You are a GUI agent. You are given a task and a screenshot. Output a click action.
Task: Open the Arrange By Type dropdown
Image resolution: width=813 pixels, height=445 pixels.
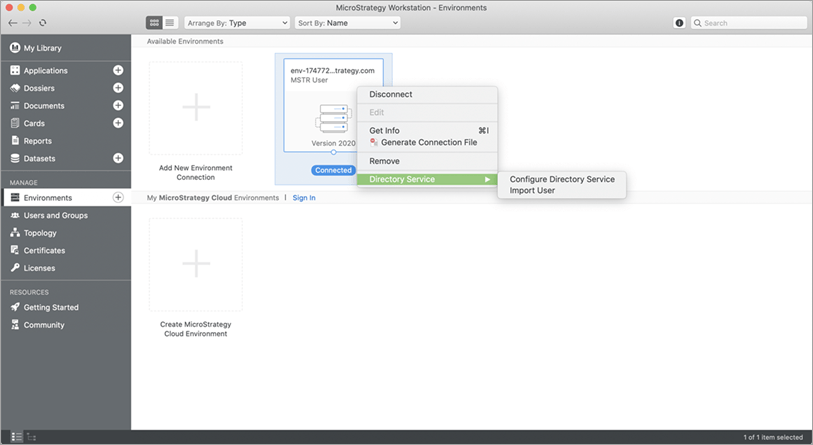click(237, 22)
